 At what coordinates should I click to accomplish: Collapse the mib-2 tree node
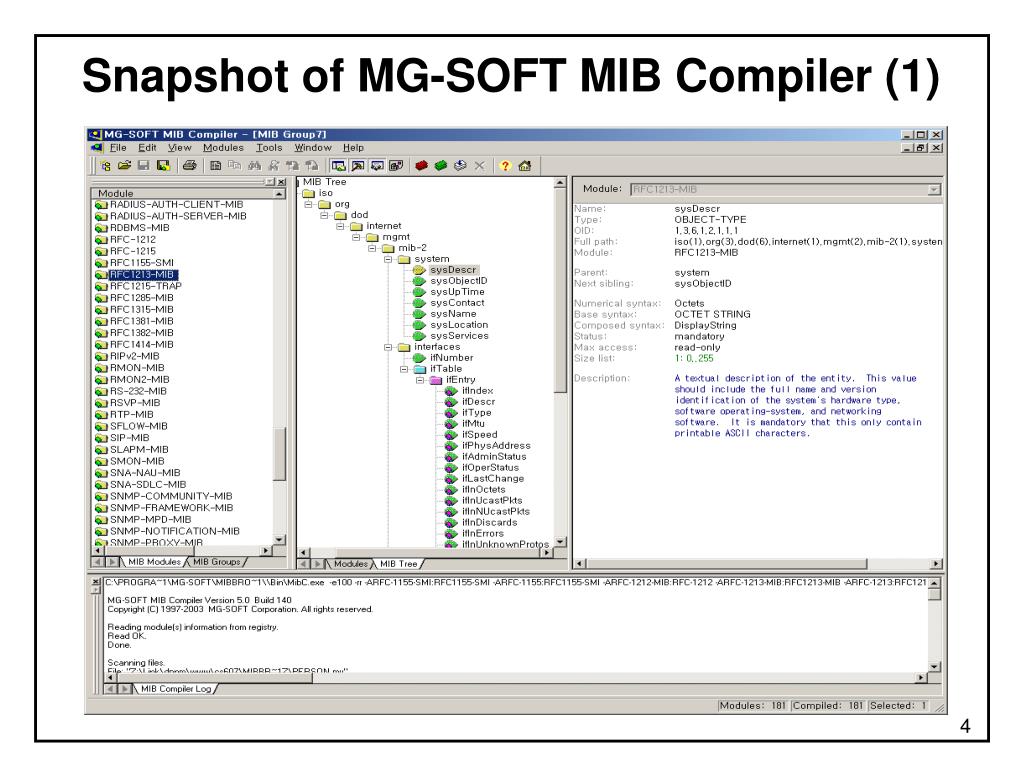coord(372,248)
